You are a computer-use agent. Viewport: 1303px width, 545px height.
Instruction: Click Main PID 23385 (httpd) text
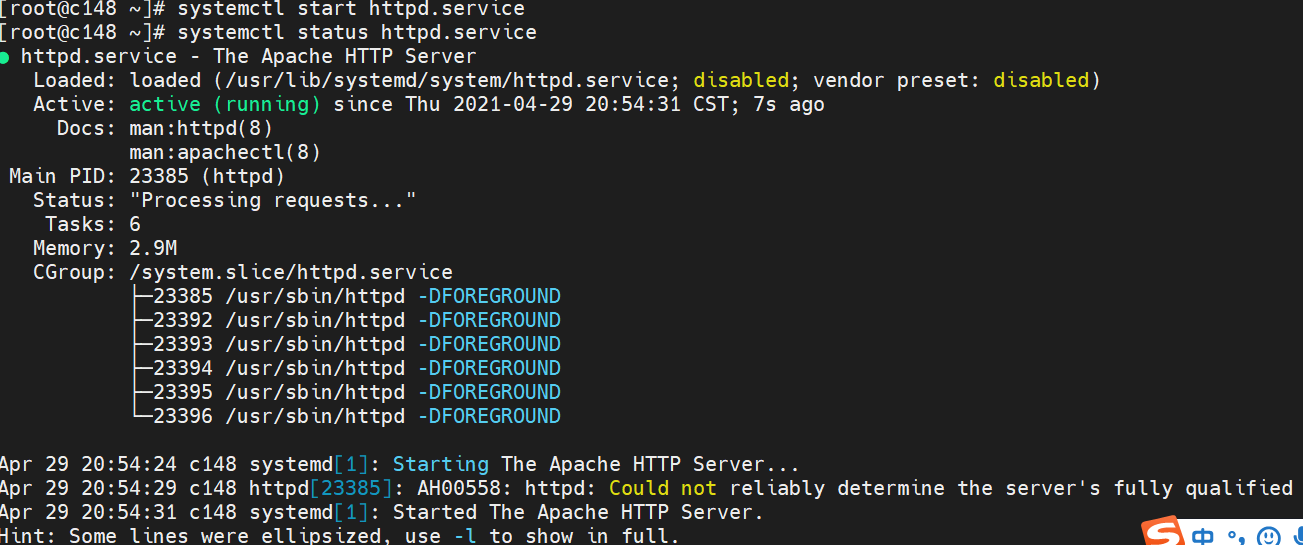[207, 176]
